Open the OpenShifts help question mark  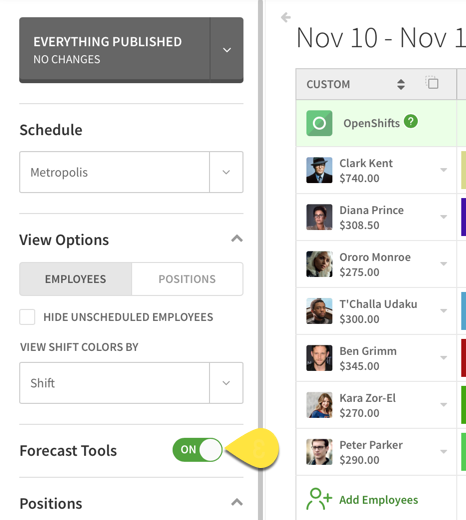[411, 121]
